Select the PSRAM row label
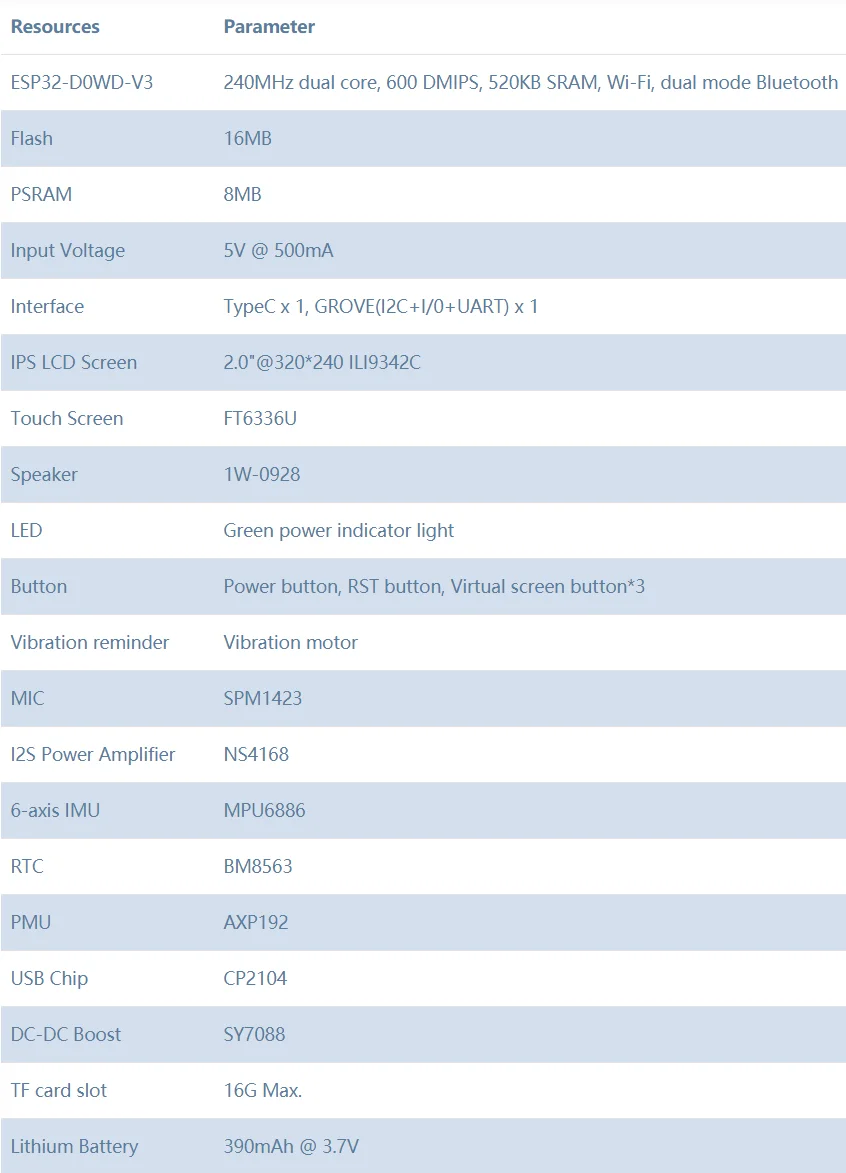Screen dimensions: 846x1173 tap(41, 195)
